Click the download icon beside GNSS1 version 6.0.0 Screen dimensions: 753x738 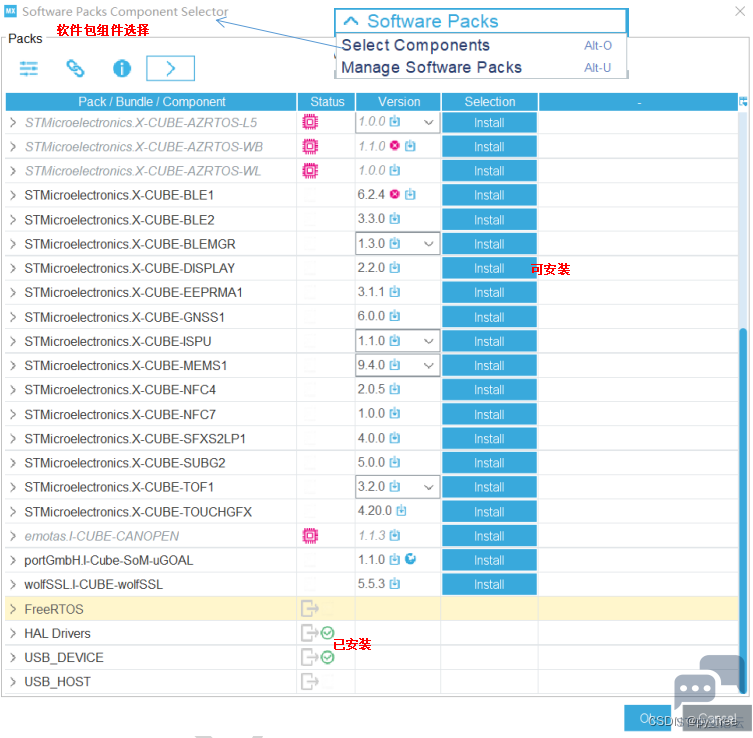tap(395, 315)
